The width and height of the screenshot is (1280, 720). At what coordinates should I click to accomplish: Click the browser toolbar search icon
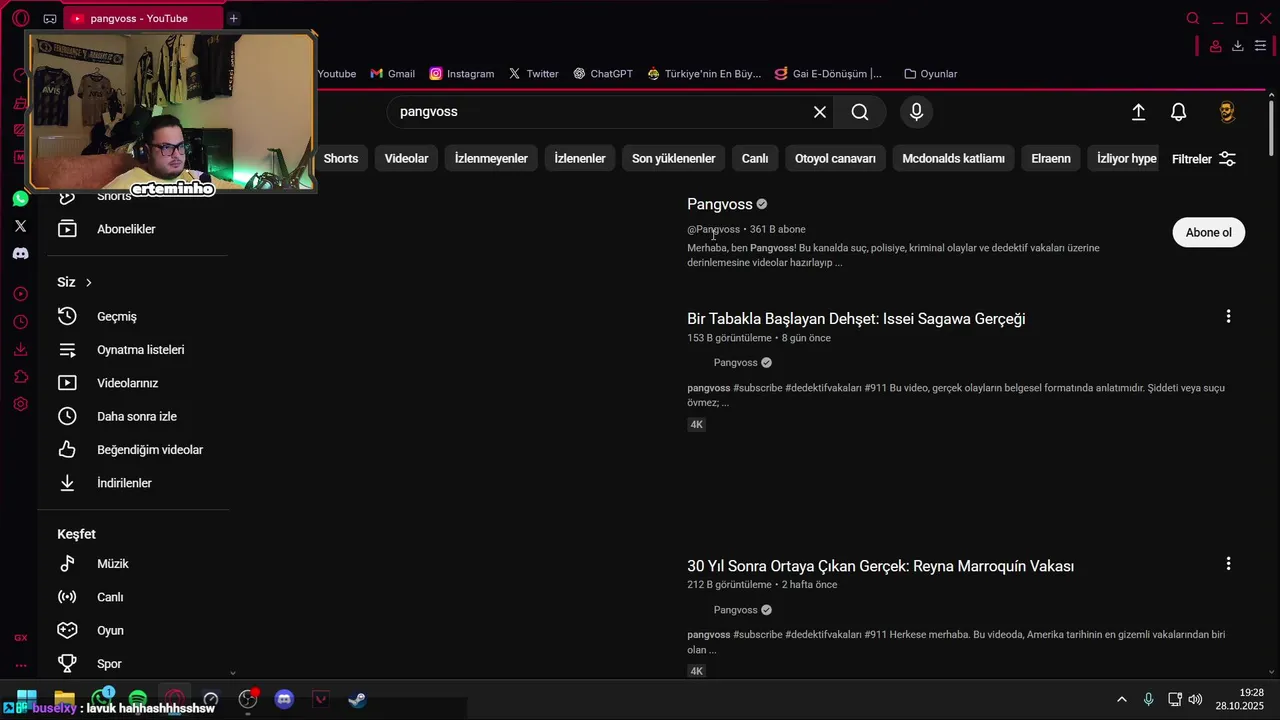click(x=1193, y=18)
